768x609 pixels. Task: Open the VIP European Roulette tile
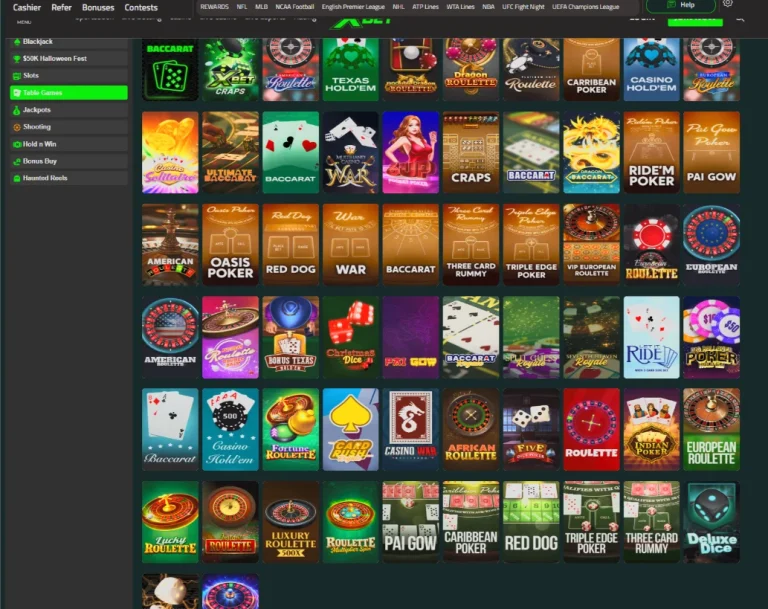point(591,244)
